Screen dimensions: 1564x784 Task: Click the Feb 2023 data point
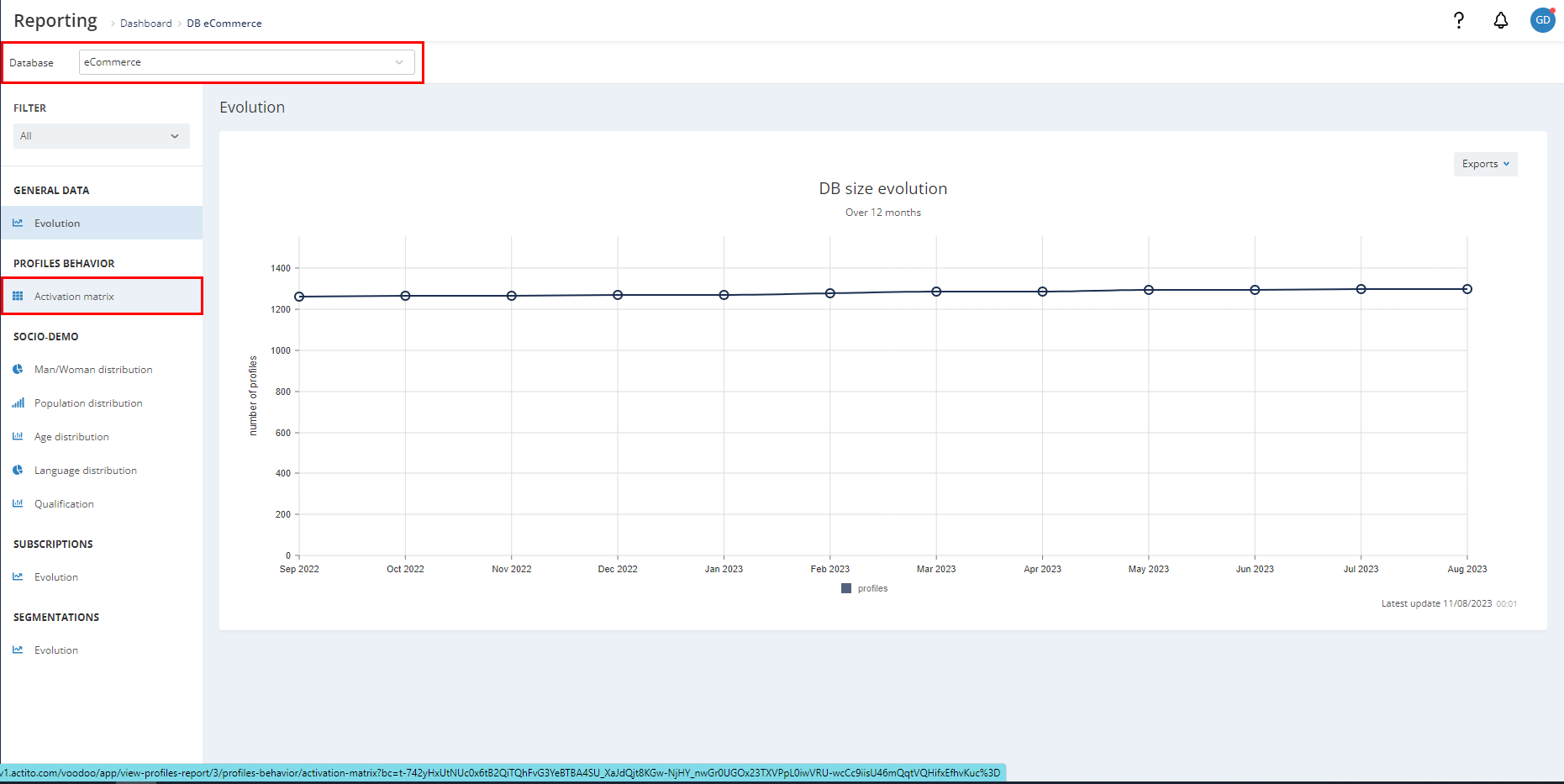click(830, 293)
